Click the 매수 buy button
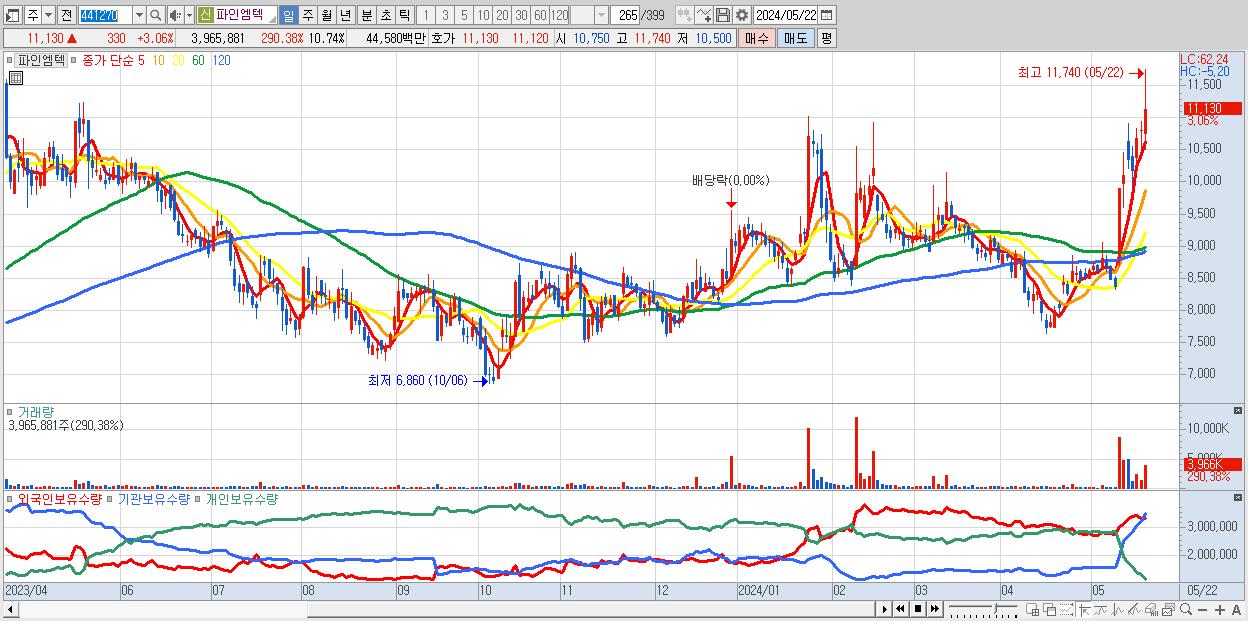This screenshot has width=1248, height=621. [x=756, y=38]
